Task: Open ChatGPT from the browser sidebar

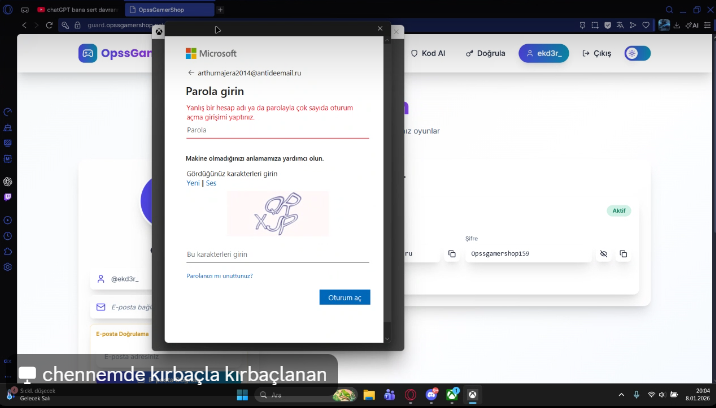Action: [8, 181]
